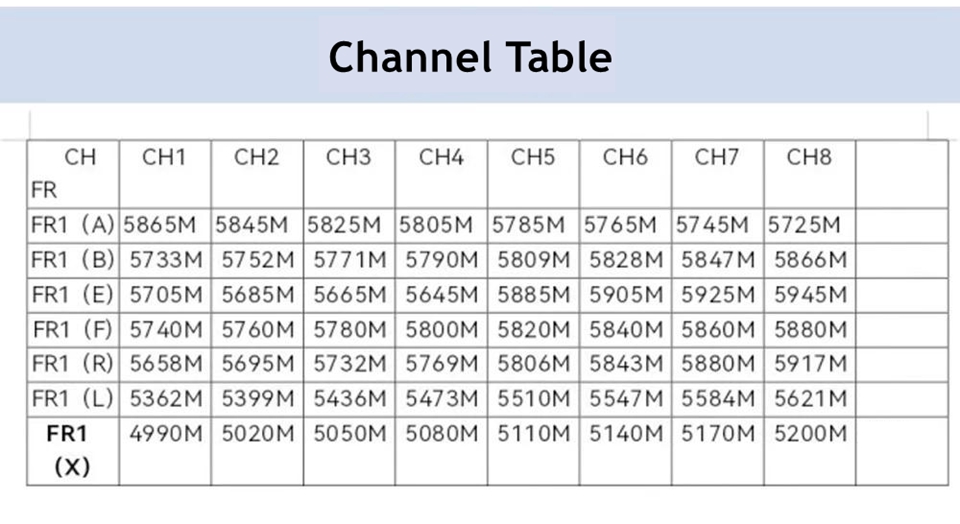Click the 5510M cell in band L

tap(533, 399)
